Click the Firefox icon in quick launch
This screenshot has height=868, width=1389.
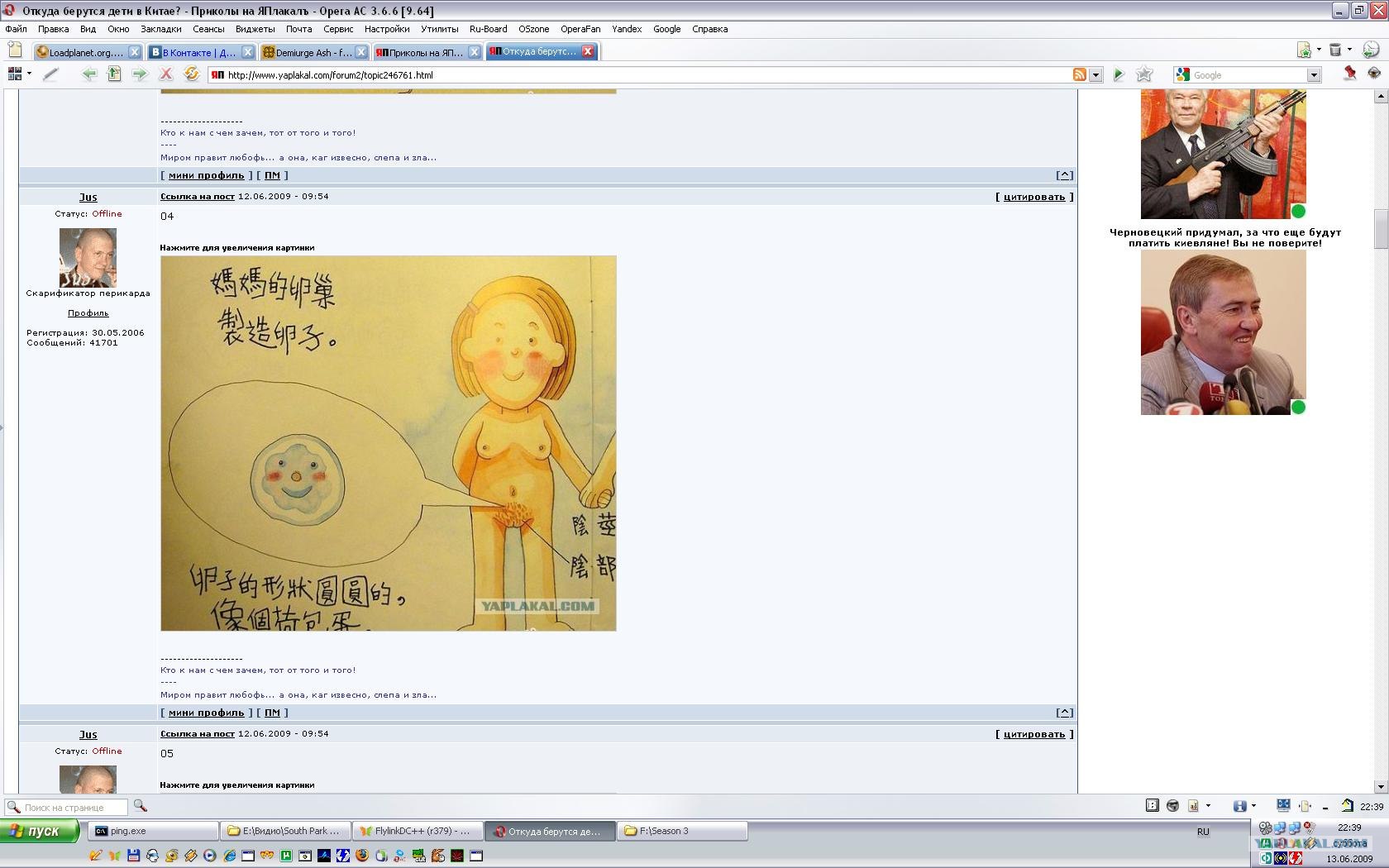pos(361,856)
